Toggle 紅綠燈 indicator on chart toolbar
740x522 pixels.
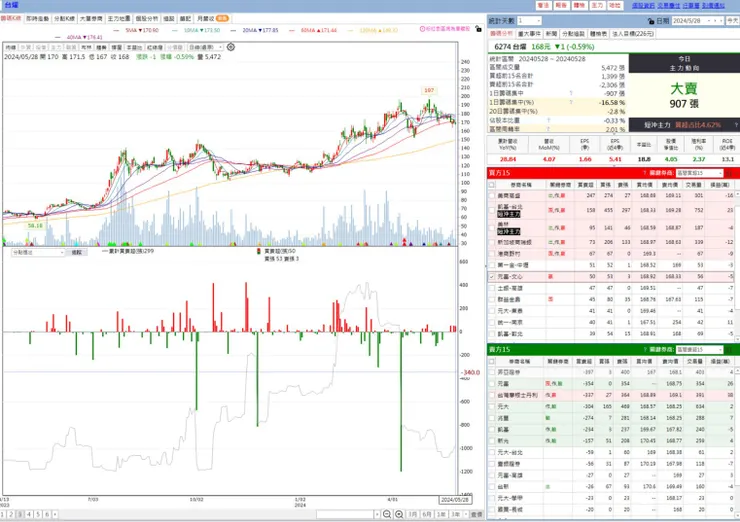click(x=155, y=47)
